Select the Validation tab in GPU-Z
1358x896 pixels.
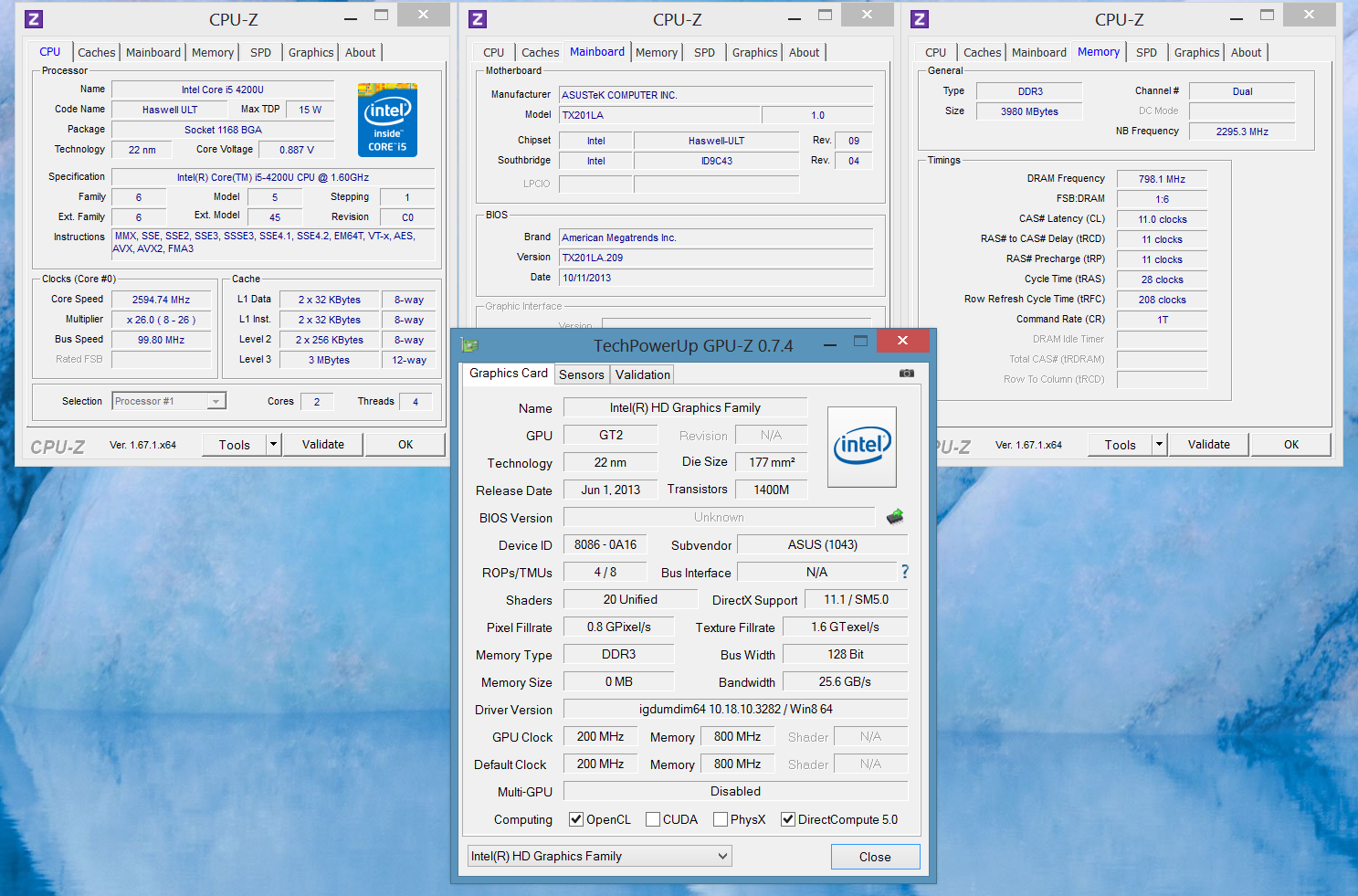(x=643, y=374)
